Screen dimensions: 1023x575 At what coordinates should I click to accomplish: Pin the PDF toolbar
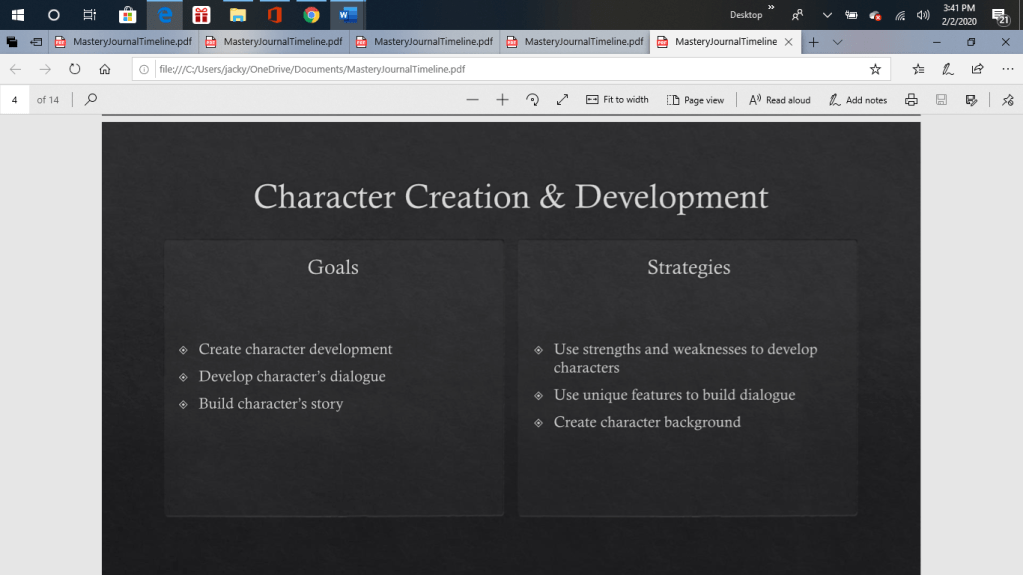point(1007,99)
